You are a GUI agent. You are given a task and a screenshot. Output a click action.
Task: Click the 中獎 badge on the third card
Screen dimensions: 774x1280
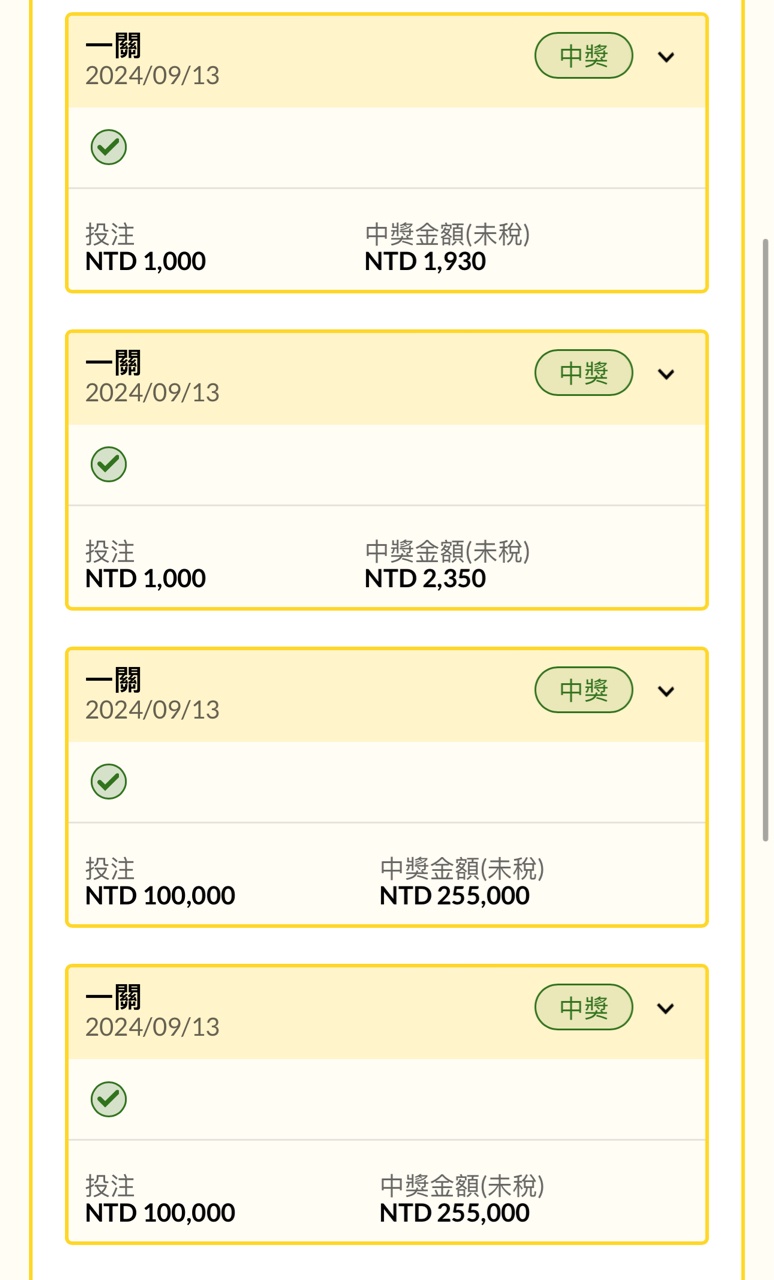584,690
